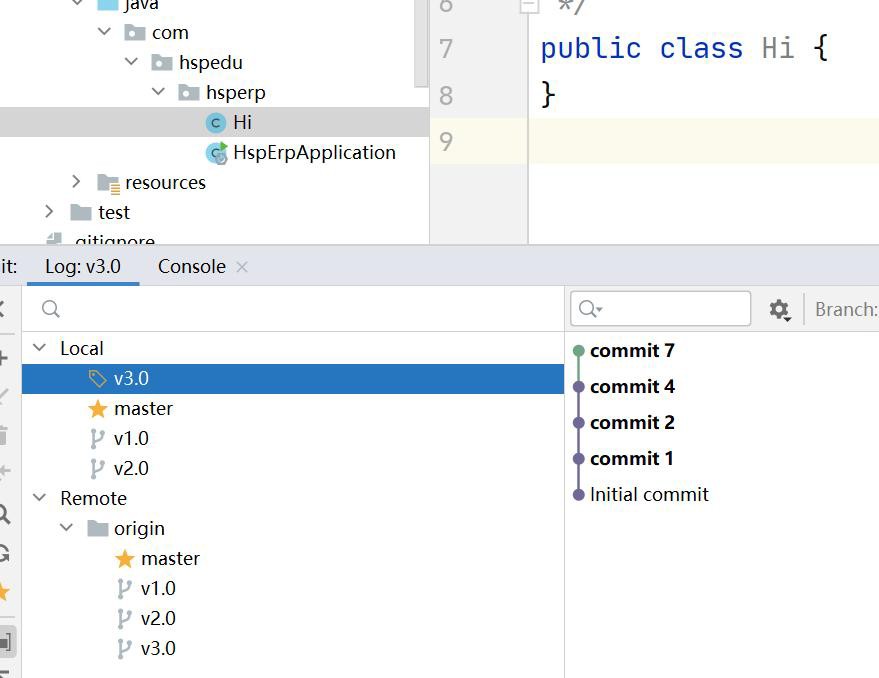The width and height of the screenshot is (879, 678).
Task: Click the Hi class file icon
Action: 215,123
